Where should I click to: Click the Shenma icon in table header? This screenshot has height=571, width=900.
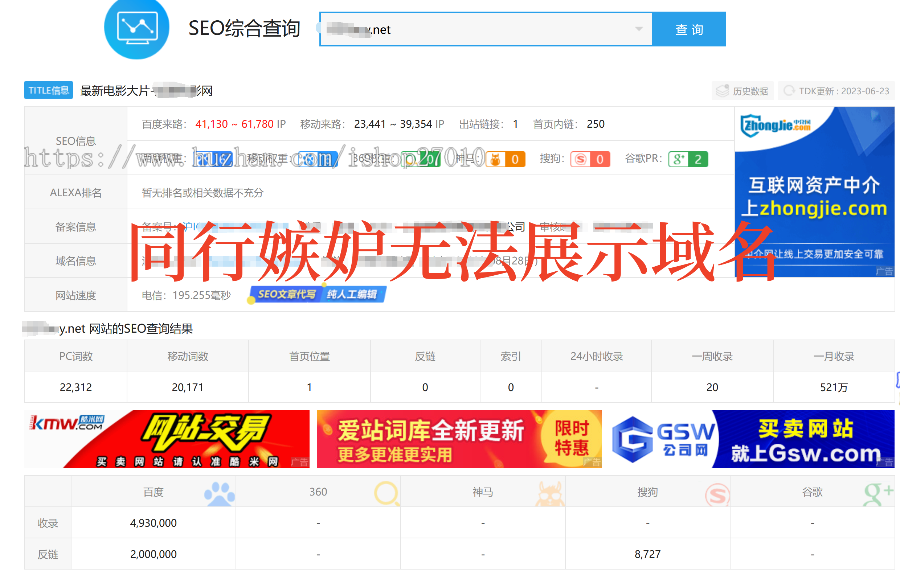click(x=550, y=494)
